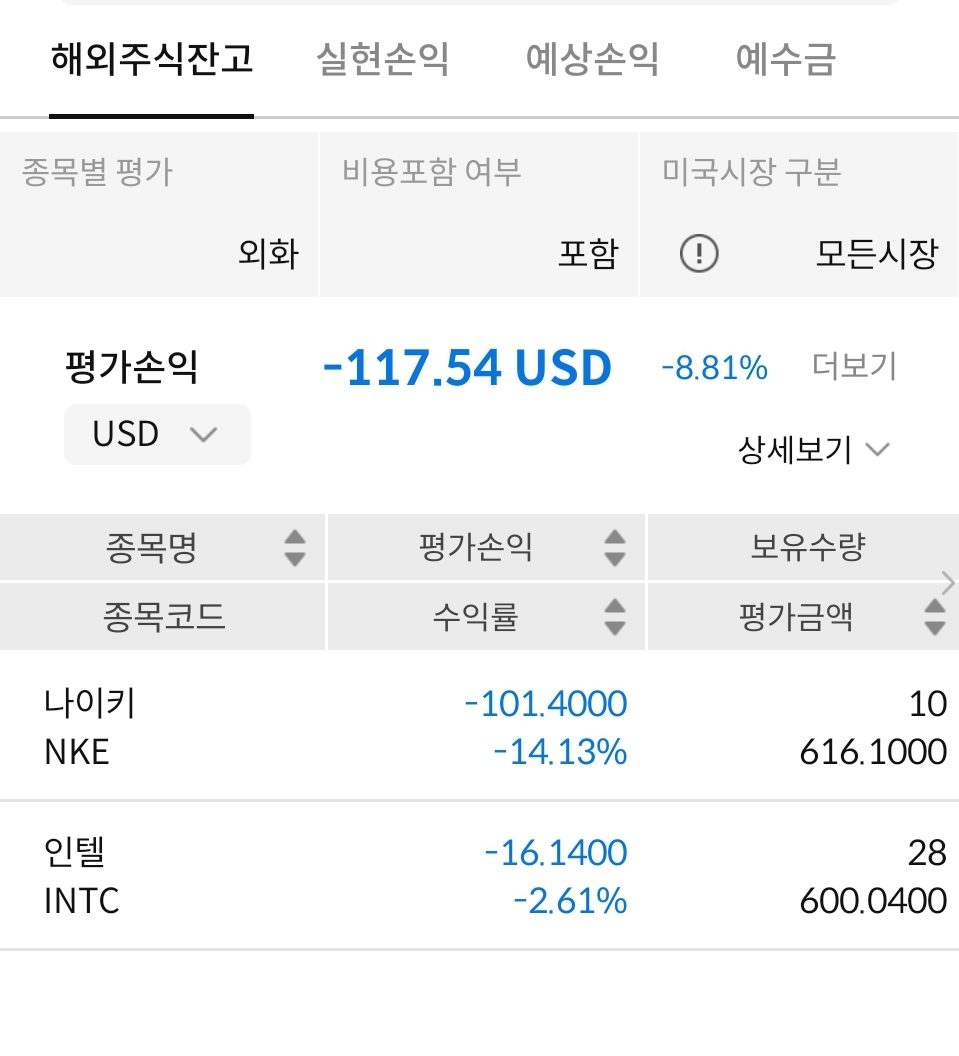The height and width of the screenshot is (1056, 959).
Task: Click the info icon beside 모든시장
Action: (x=699, y=254)
